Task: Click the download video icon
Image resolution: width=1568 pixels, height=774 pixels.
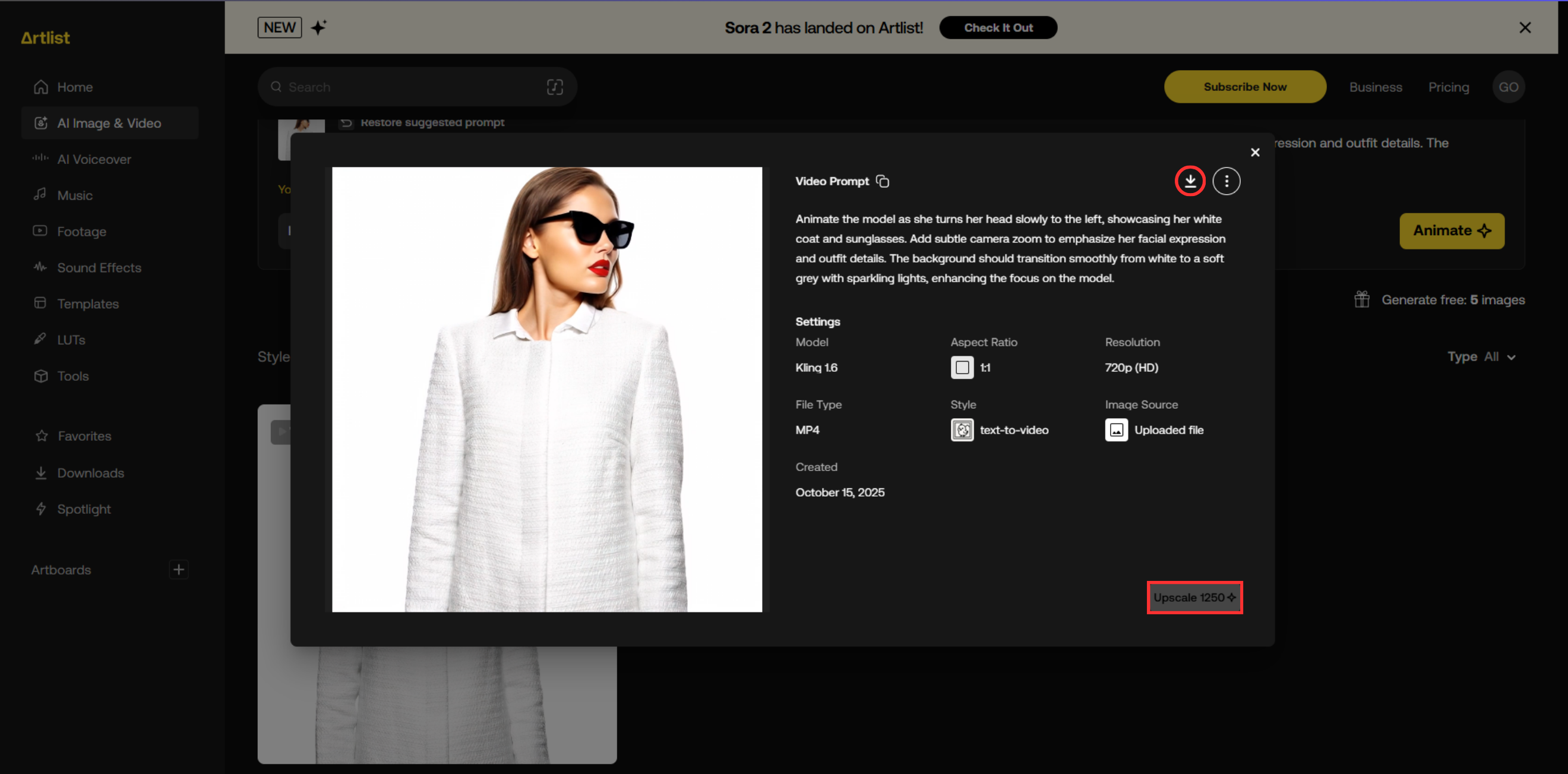Action: [1190, 181]
